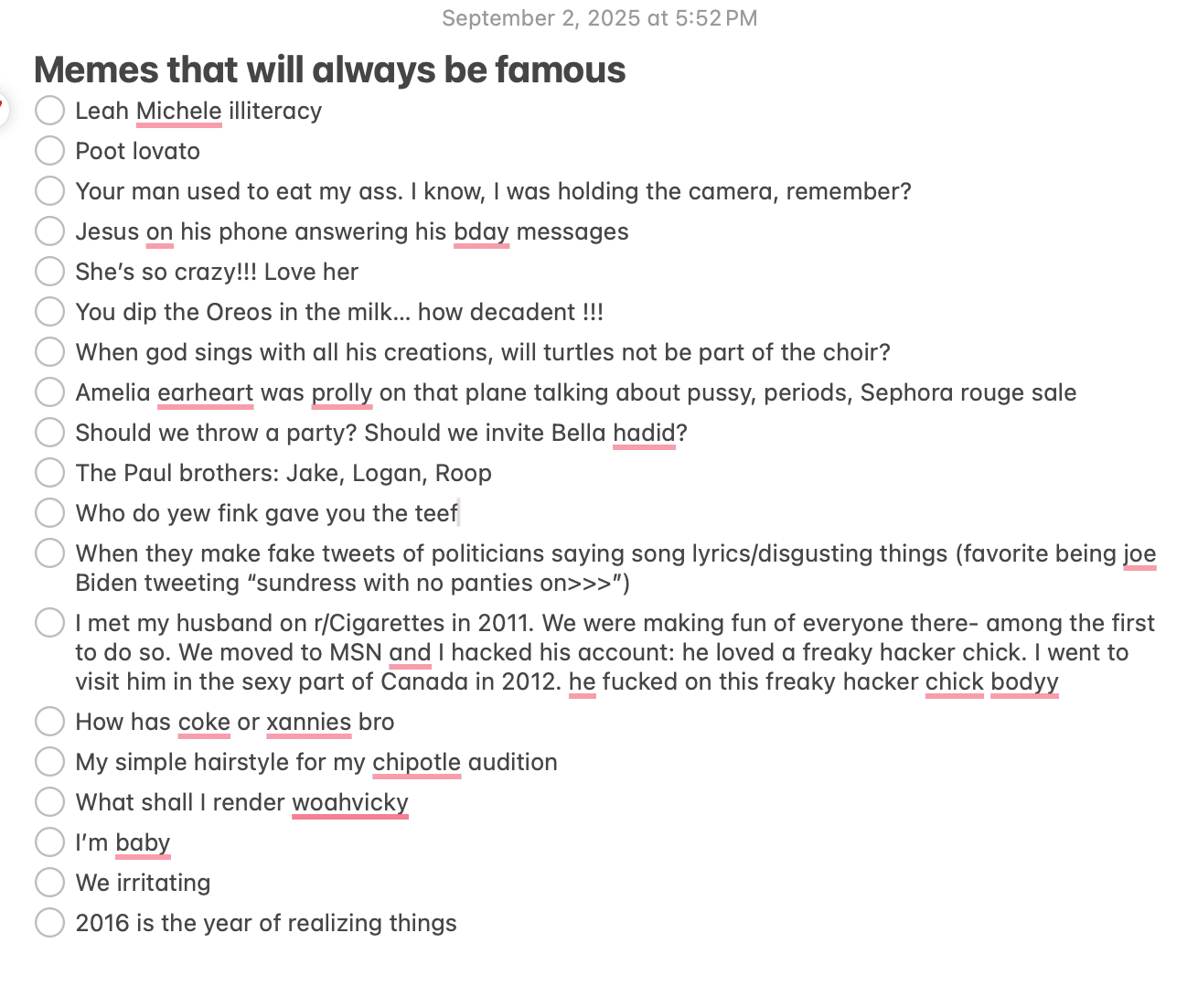Mark the fake politician tweets item done

pyautogui.click(x=49, y=553)
